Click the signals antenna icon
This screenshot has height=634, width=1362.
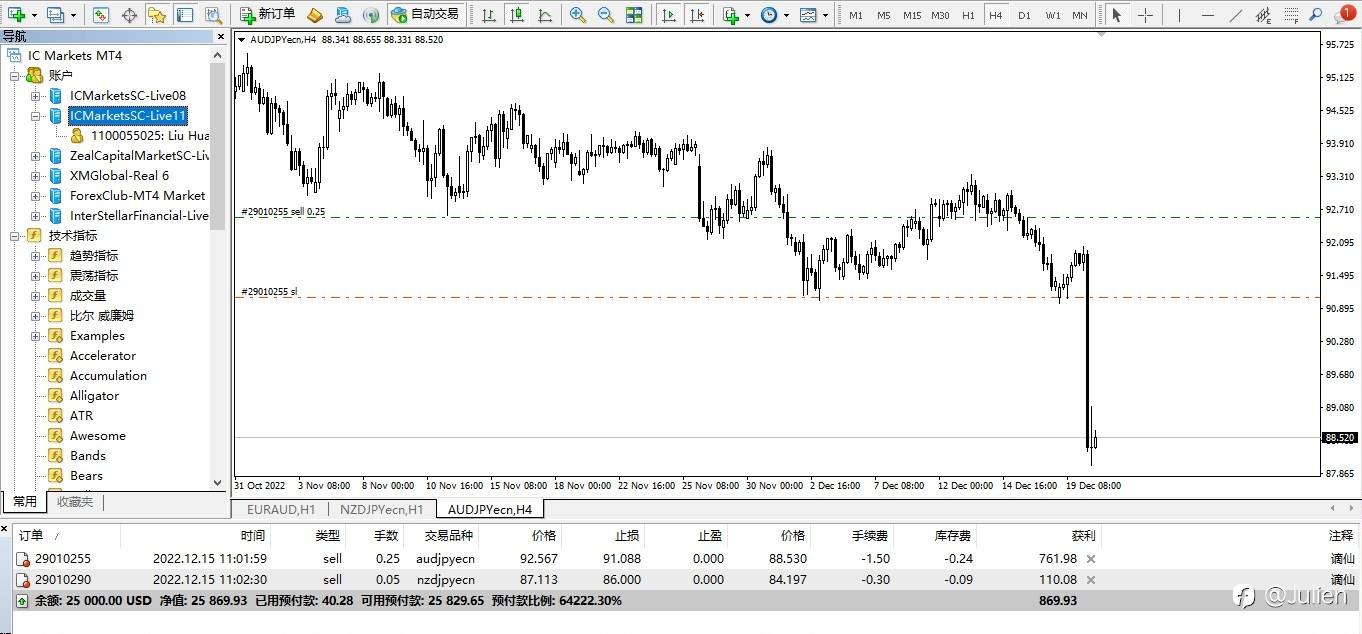coord(371,15)
